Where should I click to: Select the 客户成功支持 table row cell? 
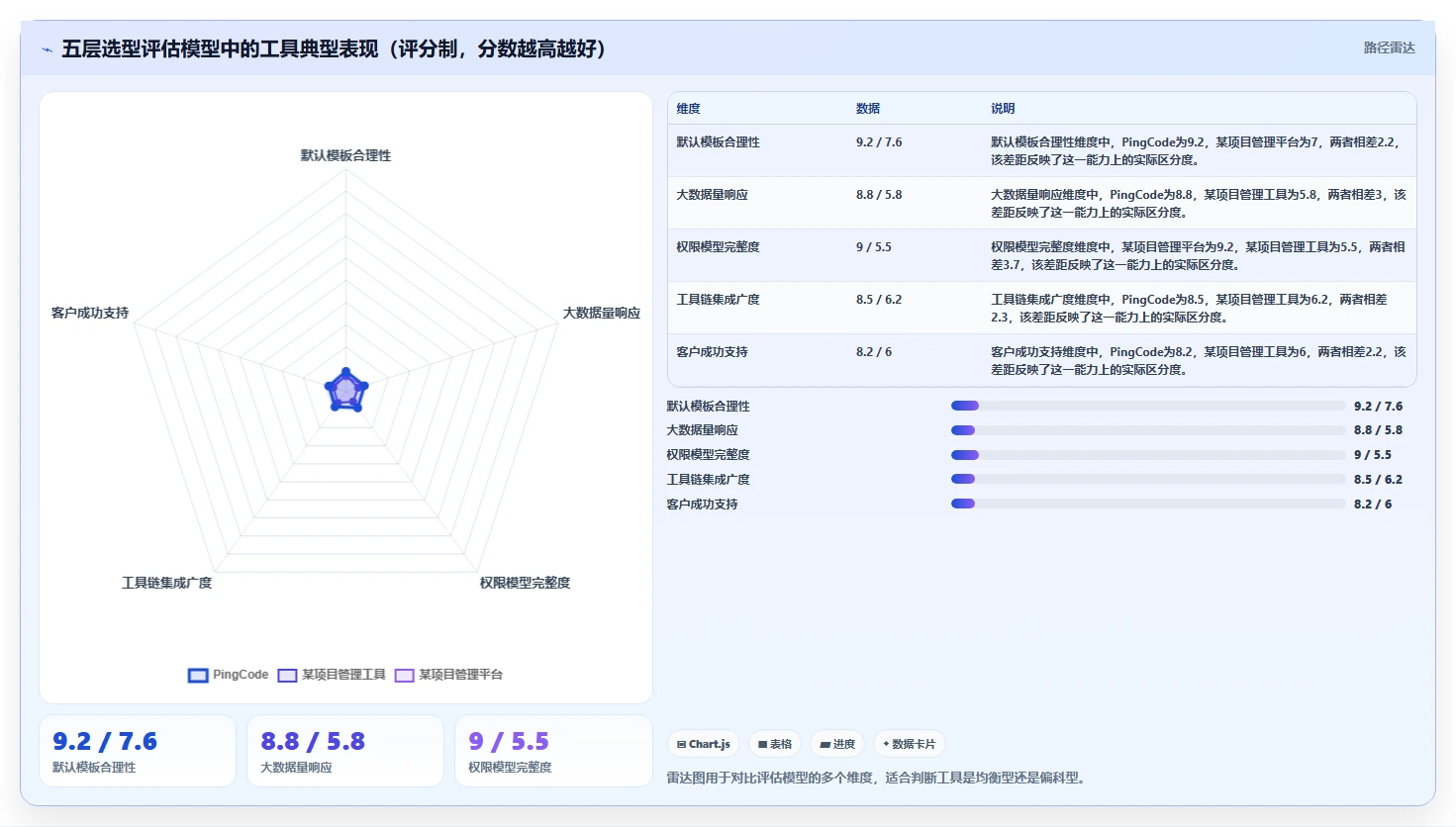click(712, 352)
